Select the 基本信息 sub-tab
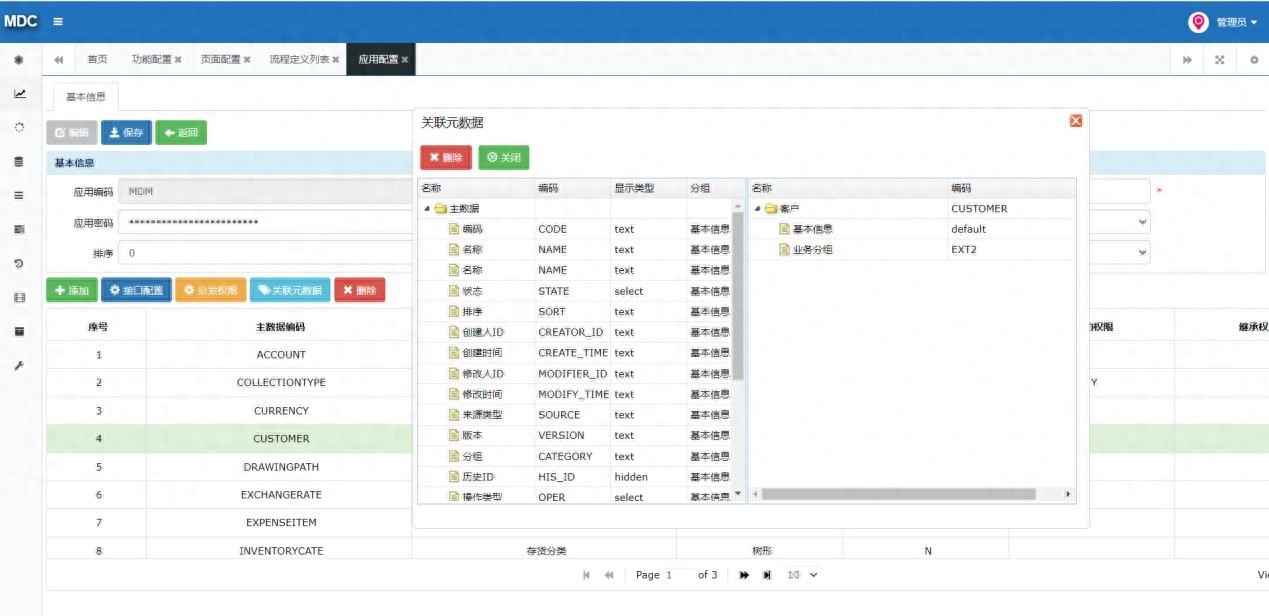 pos(86,97)
